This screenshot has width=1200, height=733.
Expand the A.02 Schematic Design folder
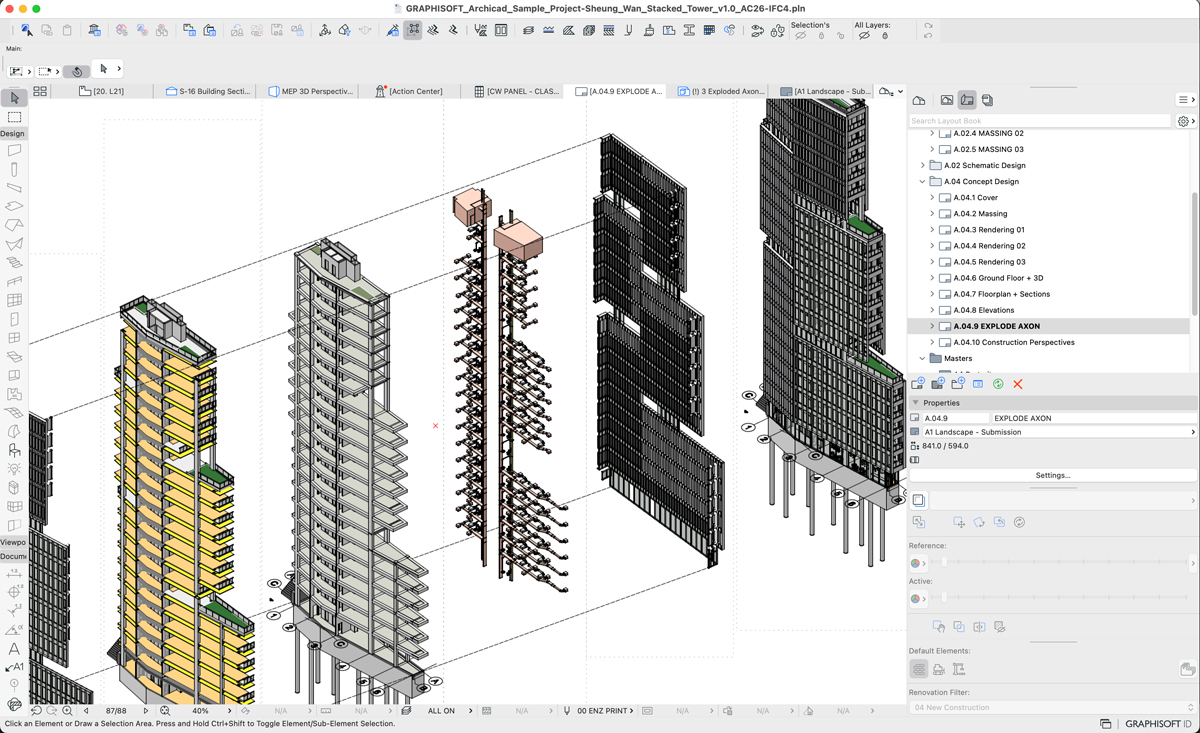922,166
